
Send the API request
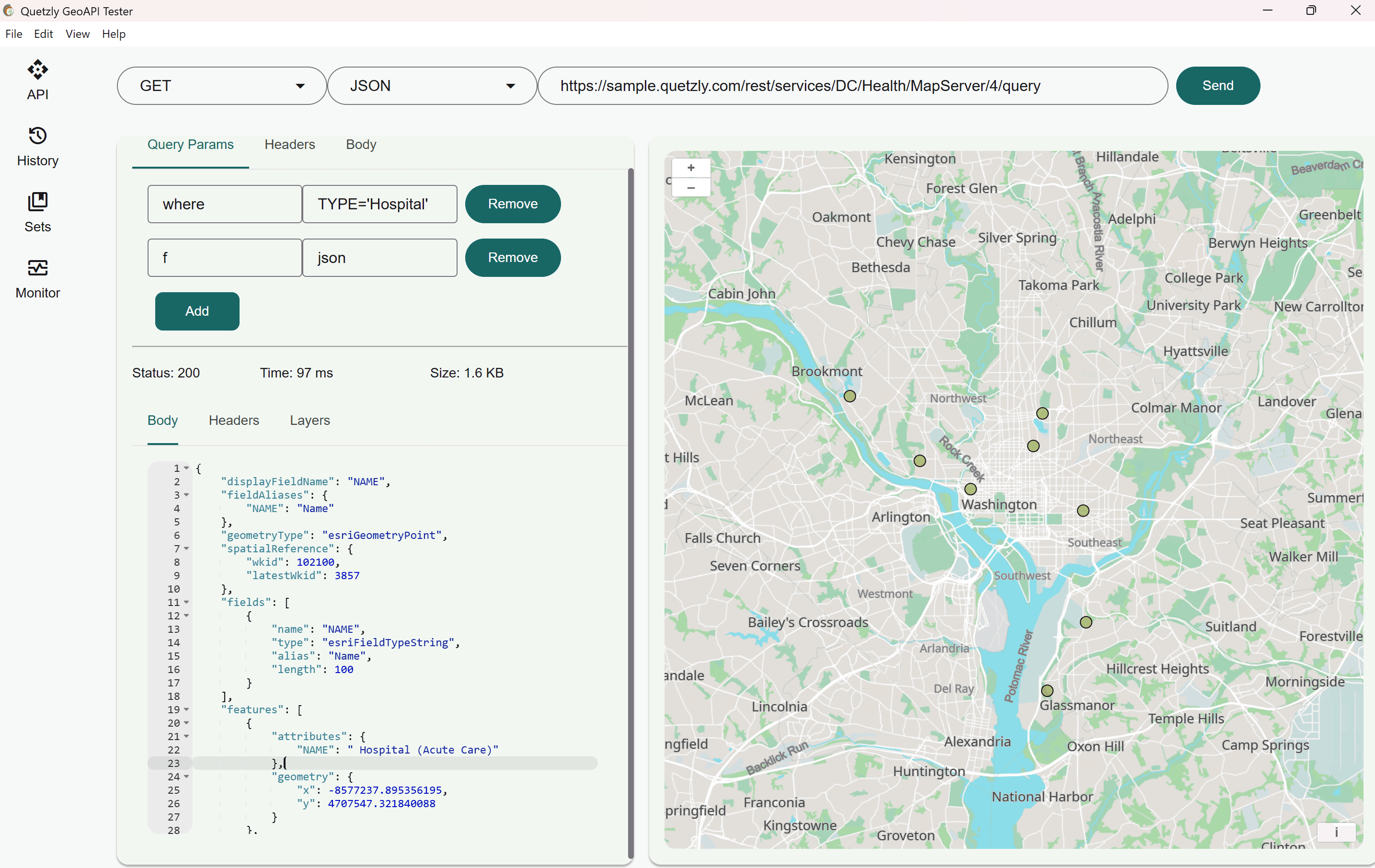[x=1217, y=86]
